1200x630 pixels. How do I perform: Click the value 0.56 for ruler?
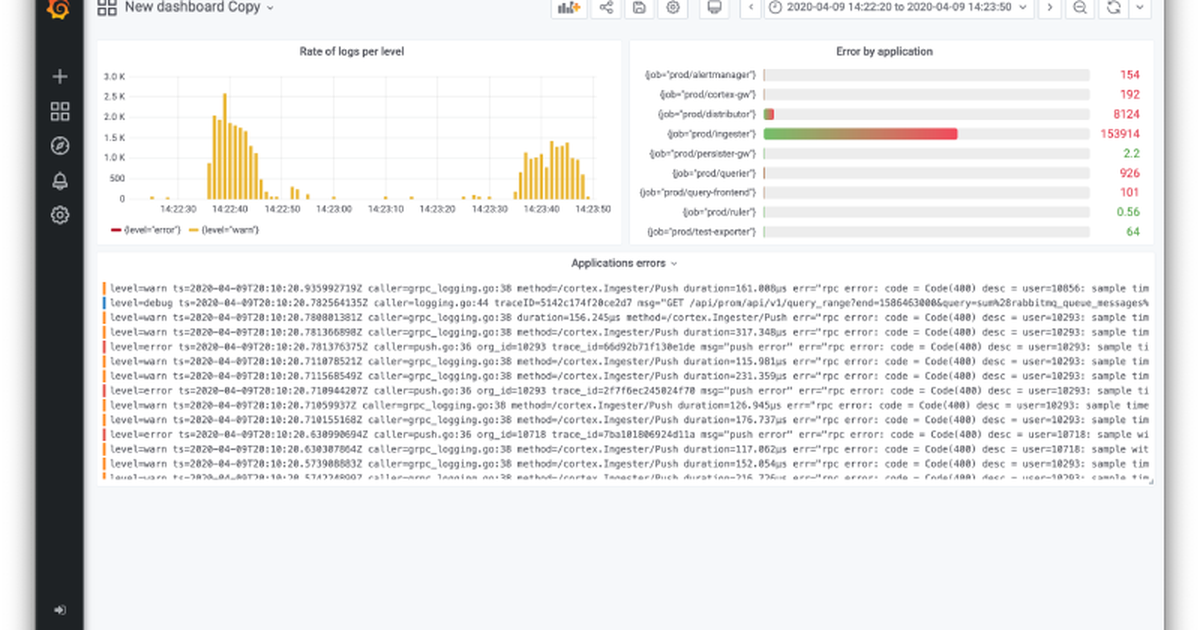click(x=1128, y=212)
